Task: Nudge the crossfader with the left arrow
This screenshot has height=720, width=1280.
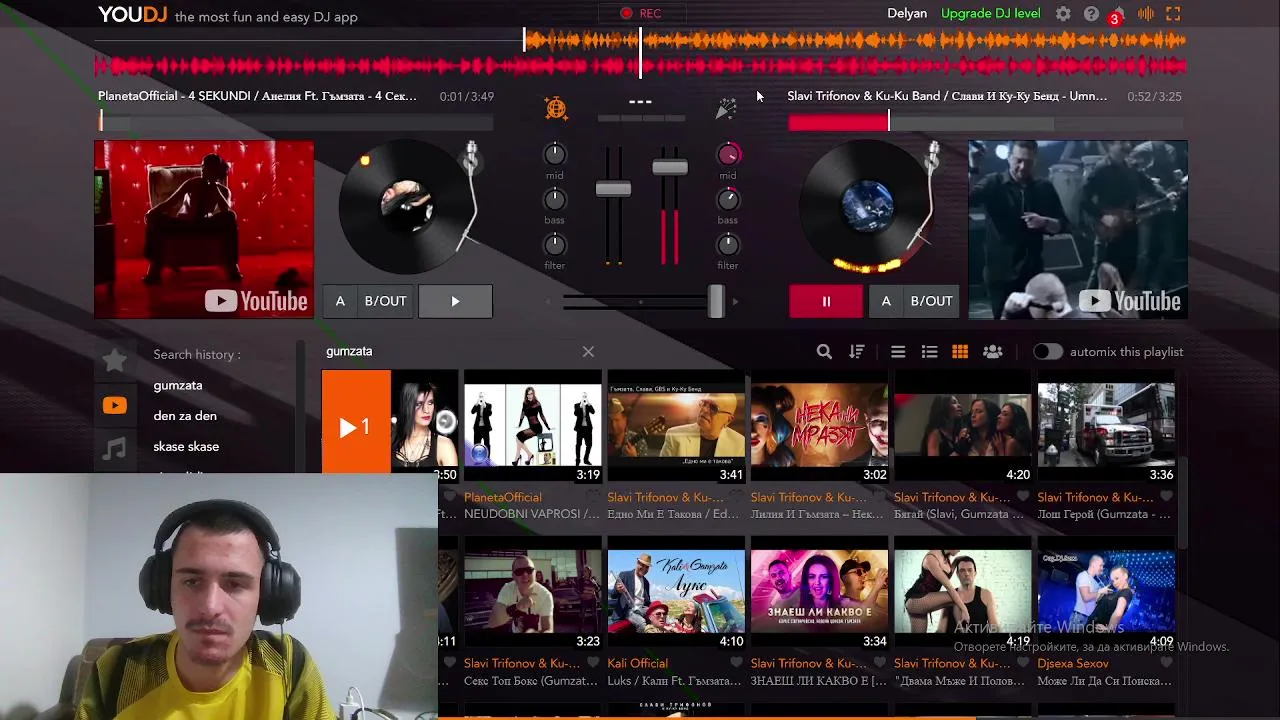Action: tap(548, 301)
